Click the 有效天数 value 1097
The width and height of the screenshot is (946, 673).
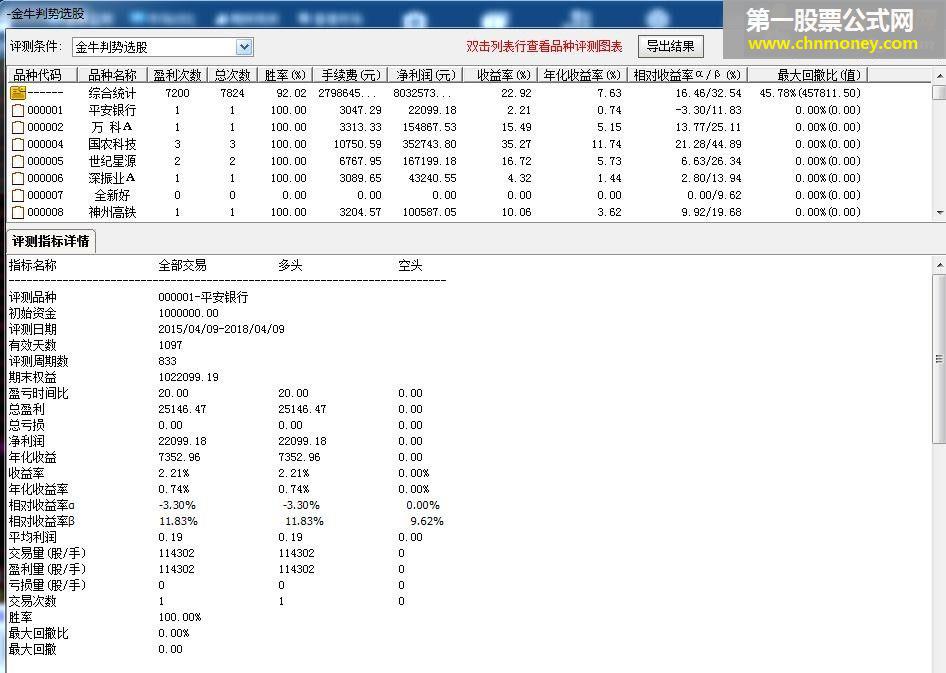click(170, 346)
